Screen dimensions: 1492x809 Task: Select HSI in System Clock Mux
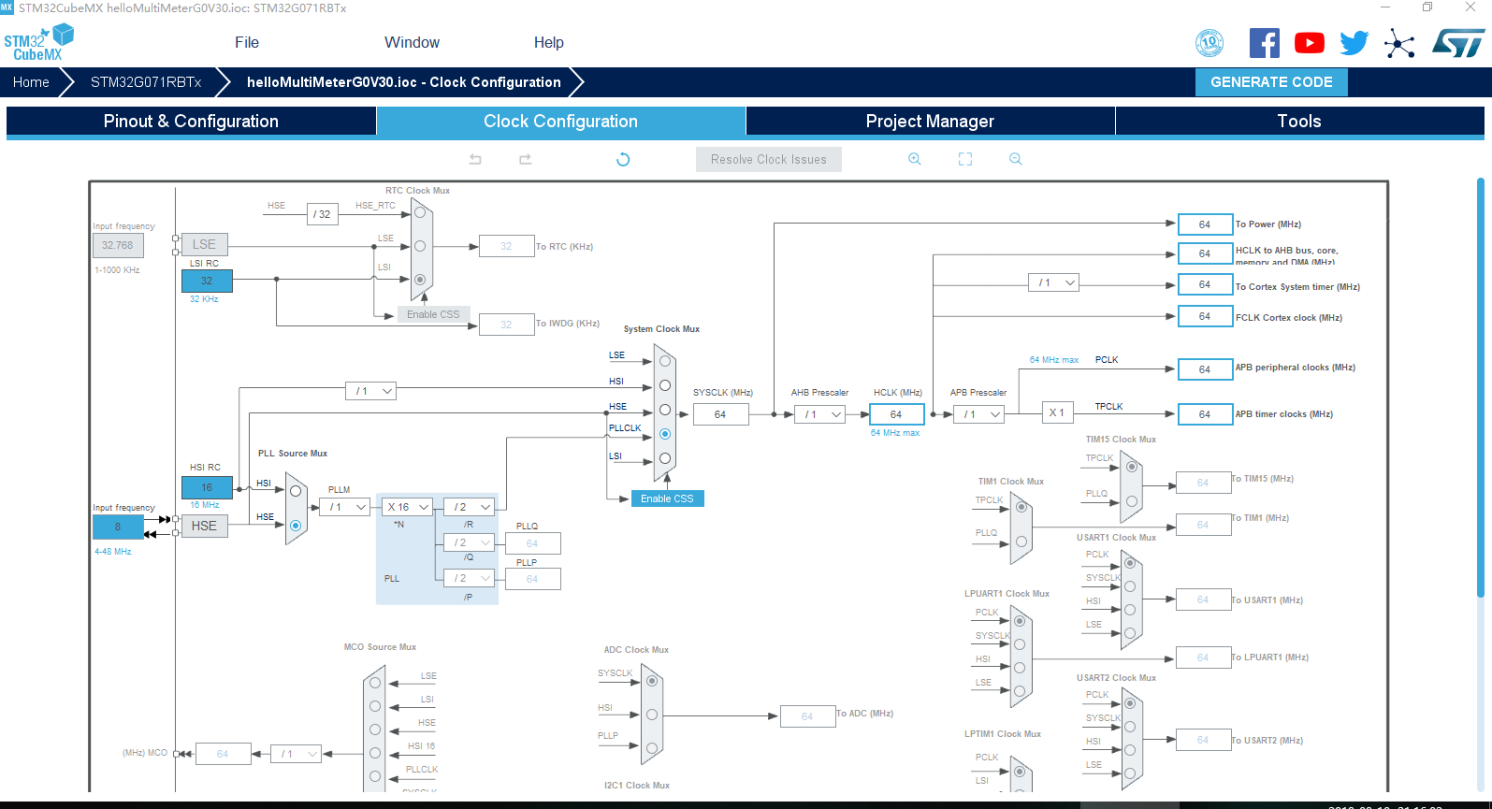coord(664,386)
